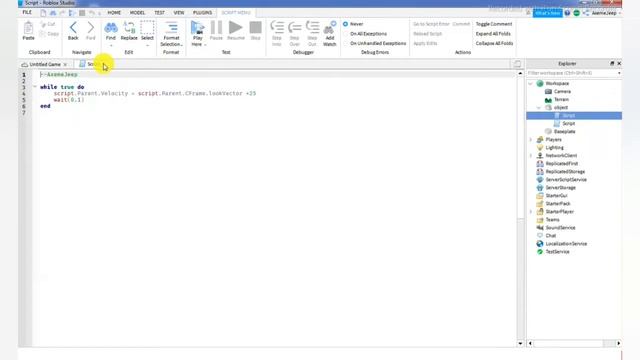Switch to the HOME ribbon tab
Screen dimensions: 640x360
[114, 13]
